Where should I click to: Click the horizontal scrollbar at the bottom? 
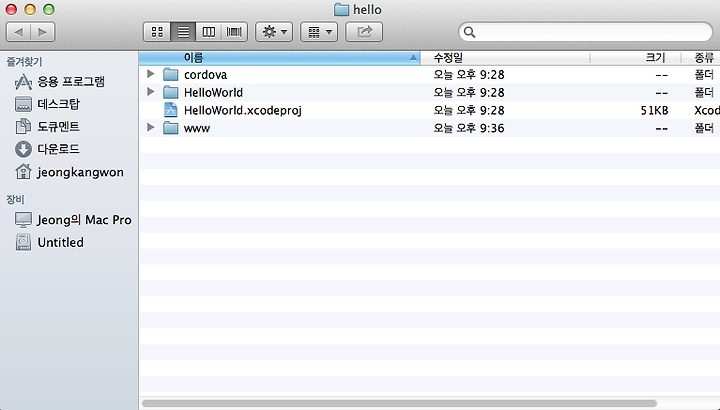pos(399,404)
